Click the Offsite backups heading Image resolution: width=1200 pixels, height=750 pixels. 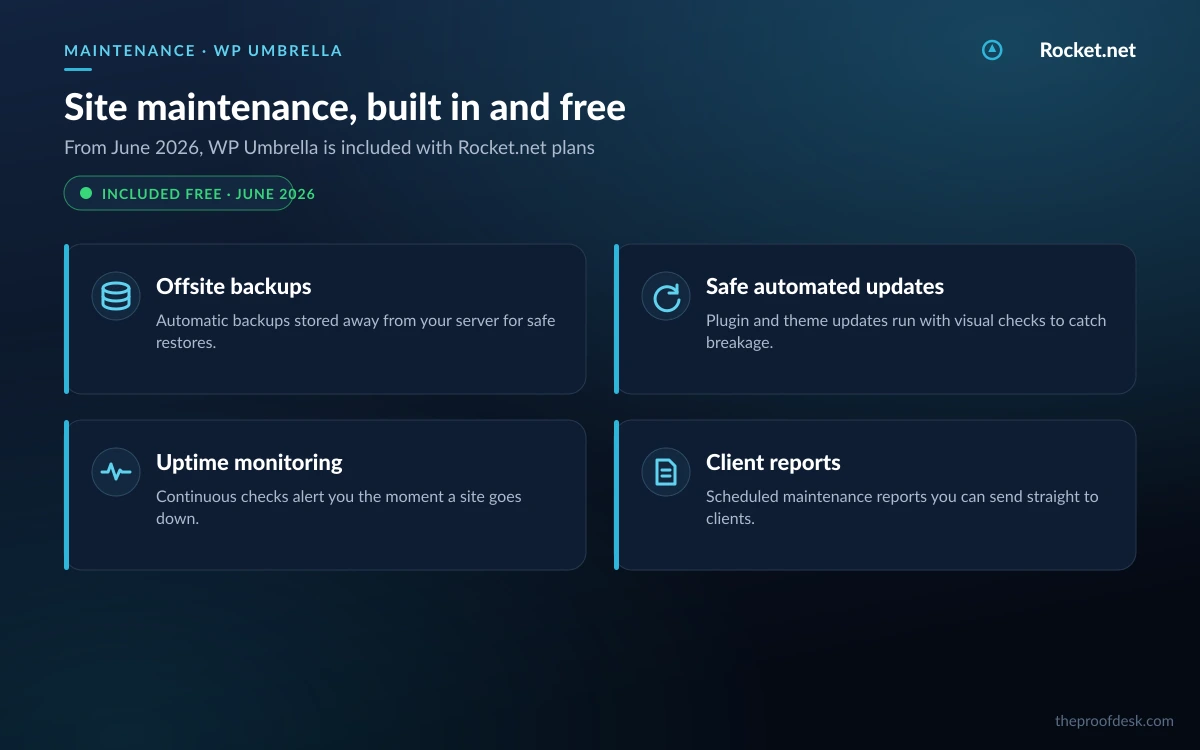click(234, 287)
